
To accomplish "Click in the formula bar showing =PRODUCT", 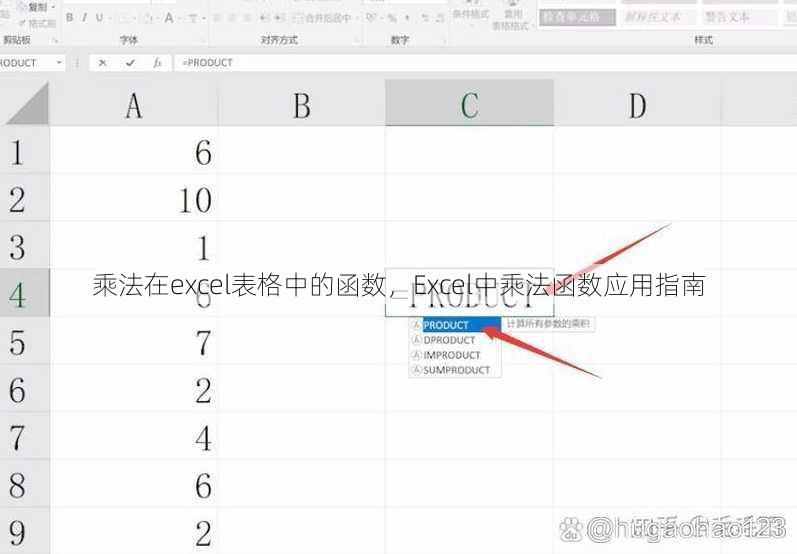I will pos(483,63).
